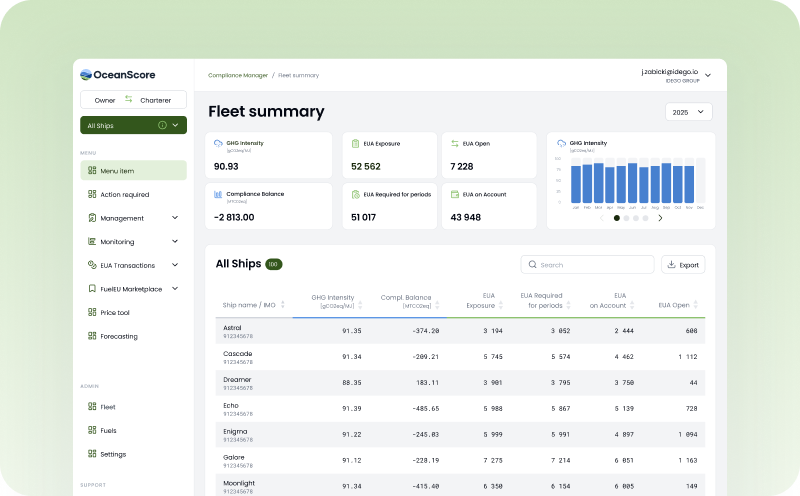Toggle Owner / Charterer swap switch

point(128,99)
